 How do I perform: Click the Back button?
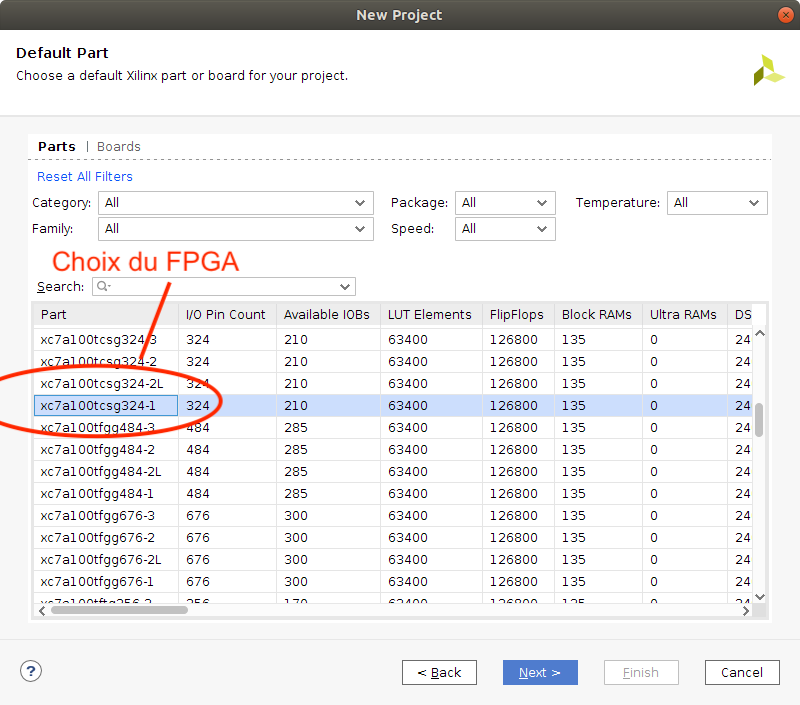[x=439, y=672]
